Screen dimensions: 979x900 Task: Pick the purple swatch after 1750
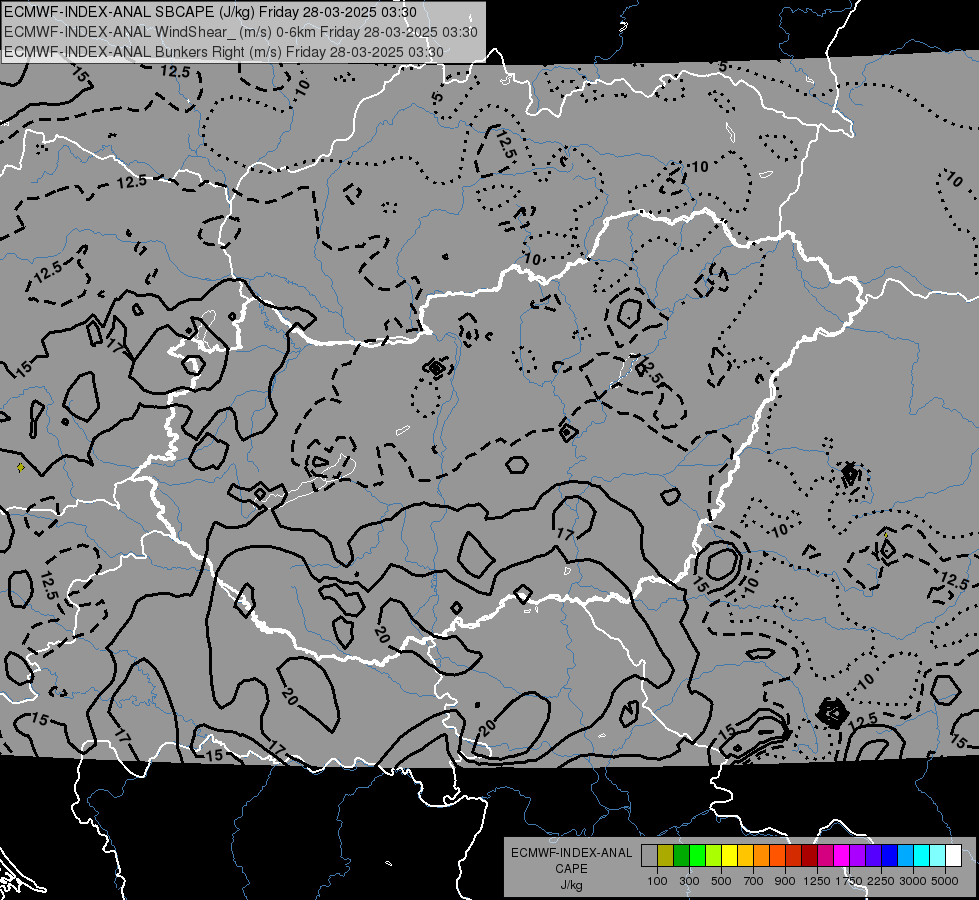pyautogui.click(x=858, y=855)
